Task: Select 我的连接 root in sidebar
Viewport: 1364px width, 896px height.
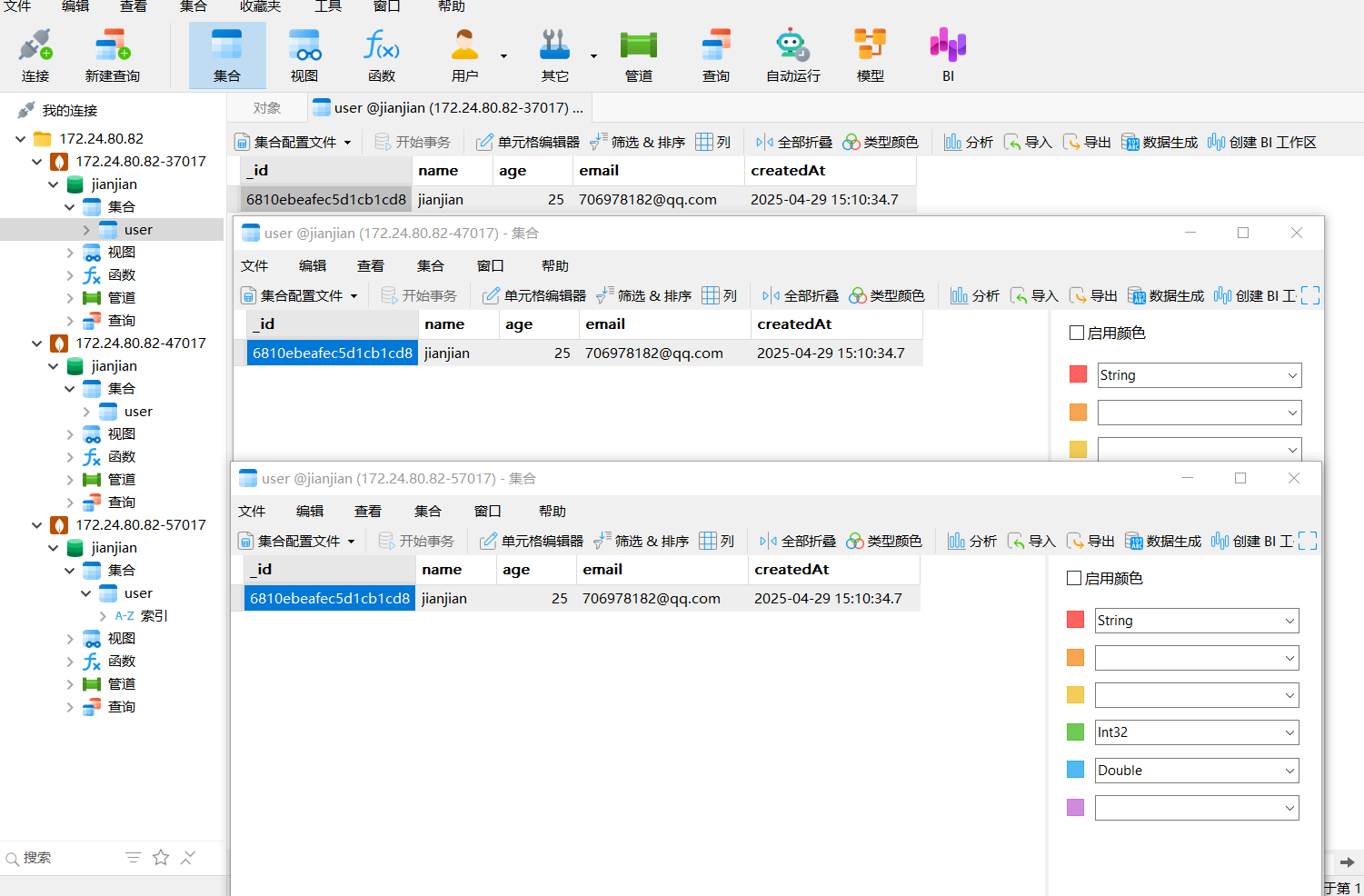Action: (70, 111)
